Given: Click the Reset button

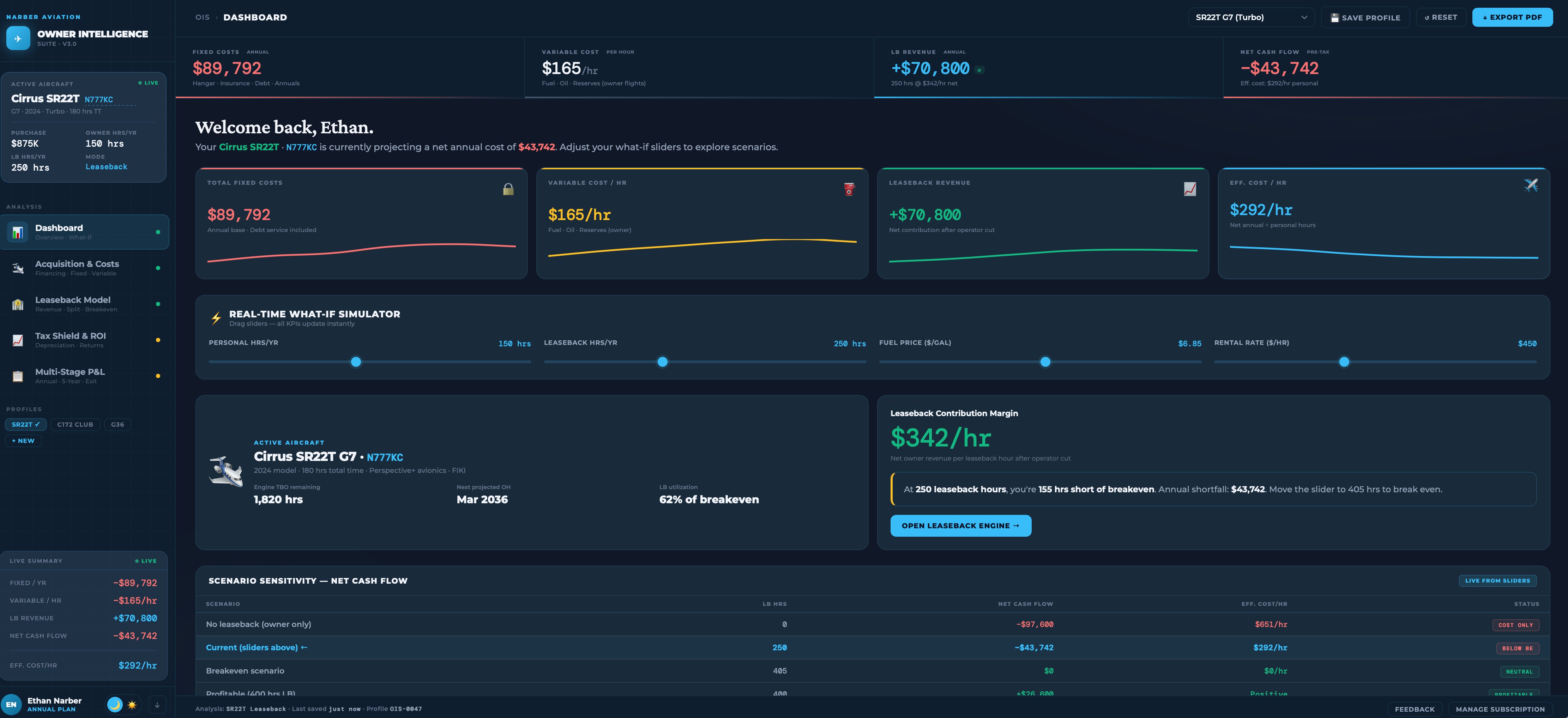Looking at the screenshot, I should click(x=1441, y=17).
